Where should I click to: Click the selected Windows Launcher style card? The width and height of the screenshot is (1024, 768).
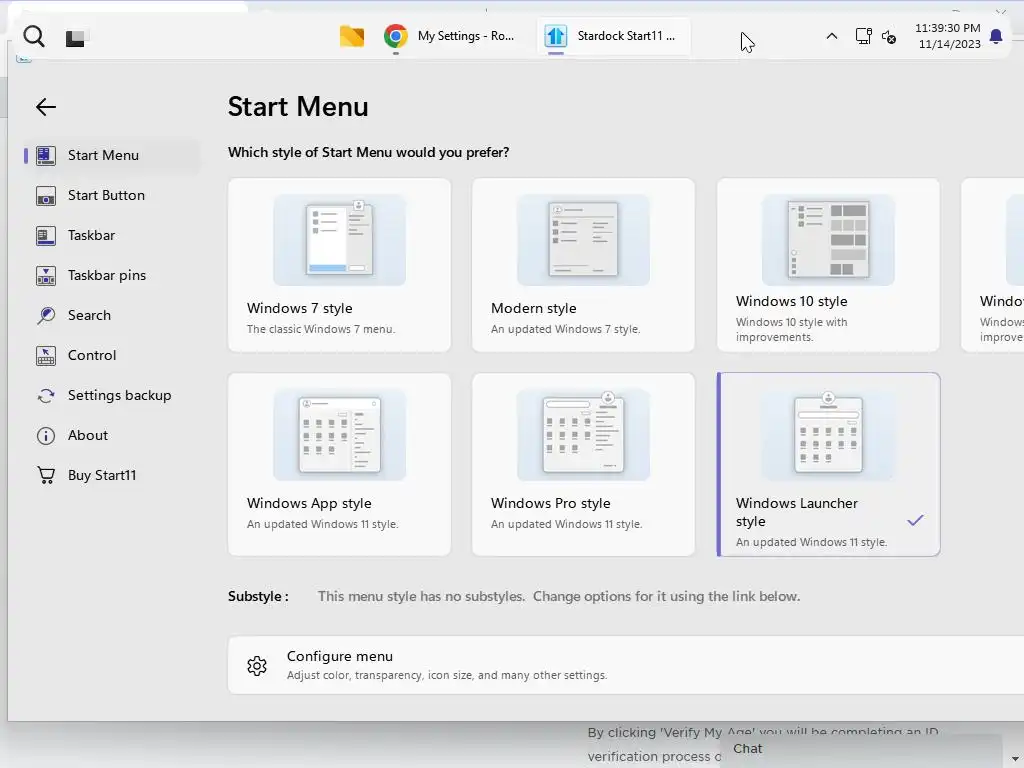(828, 464)
